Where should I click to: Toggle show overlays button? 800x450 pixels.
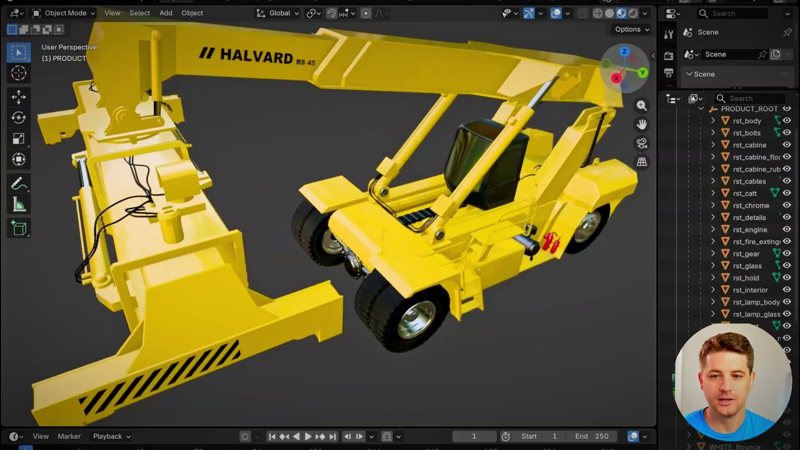[x=556, y=13]
